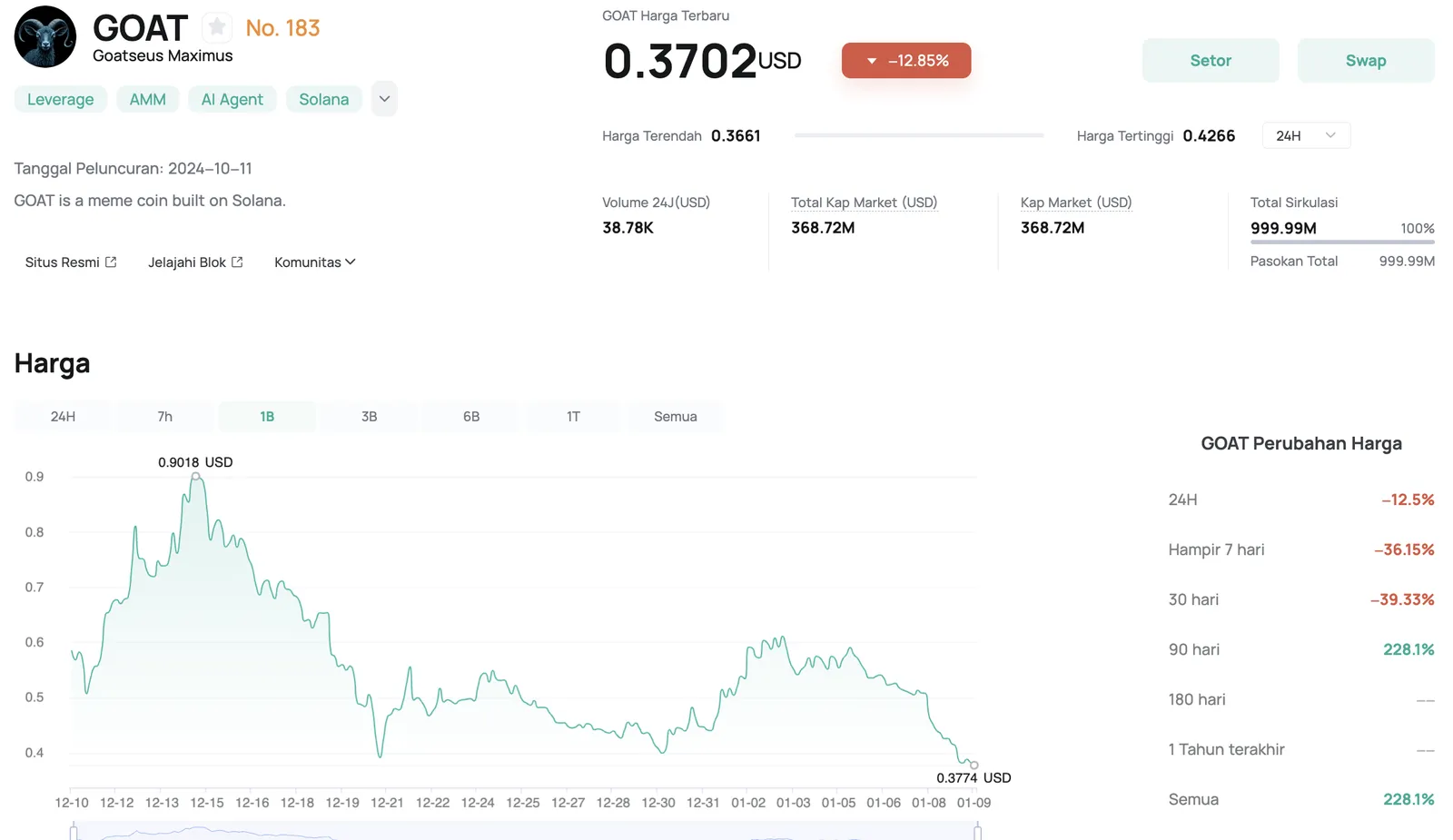Click the Harga Terendah value 0.3661
Screen dimensions: 1453x840
point(736,135)
